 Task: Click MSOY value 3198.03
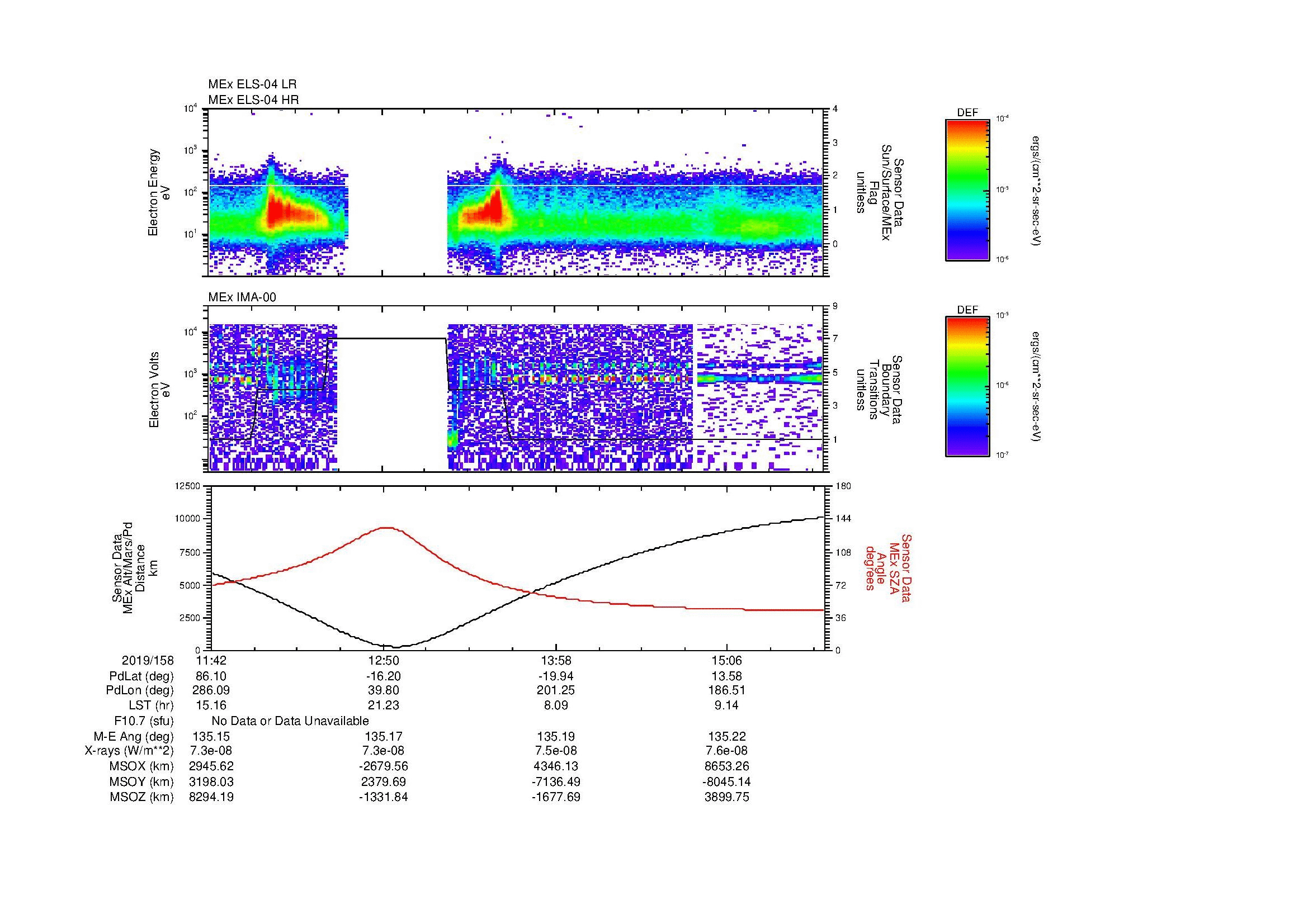click(x=211, y=781)
